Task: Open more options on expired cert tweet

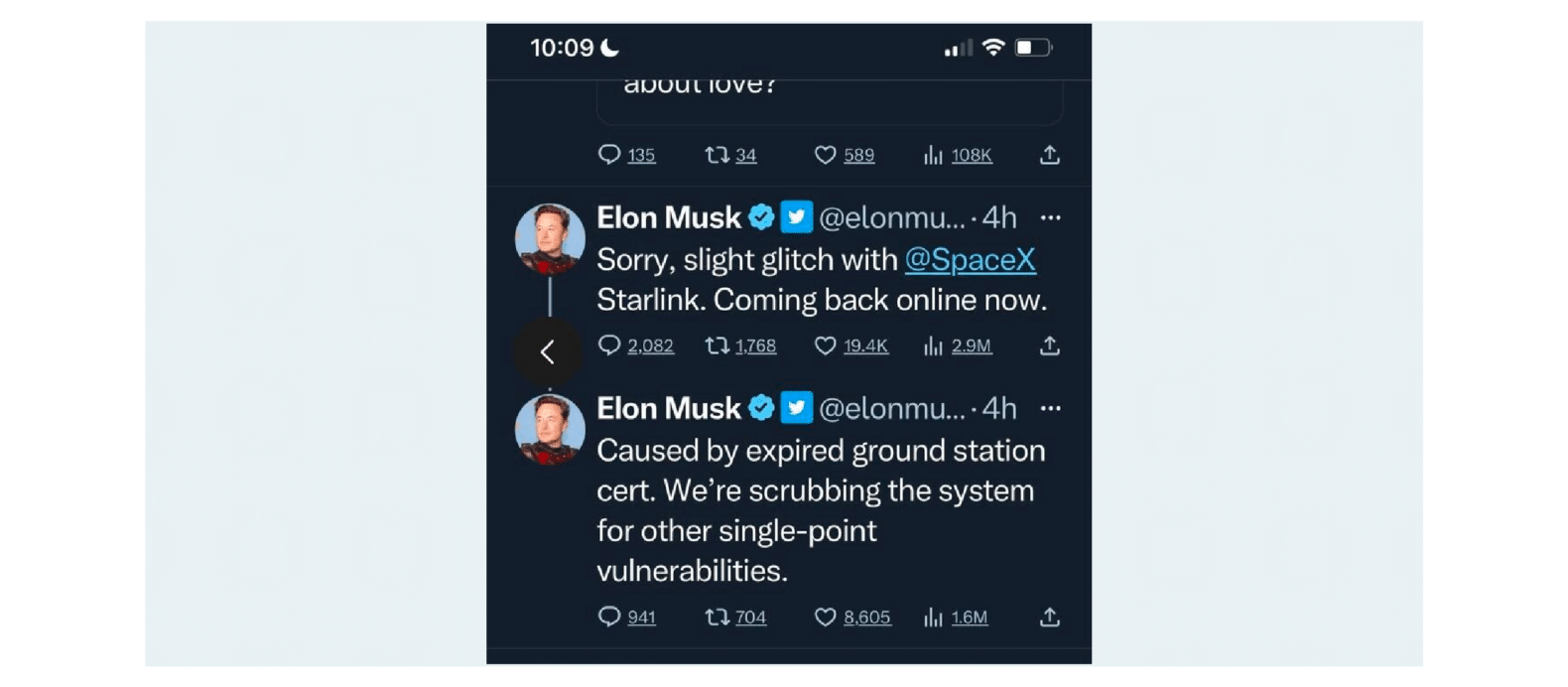Action: click(x=1050, y=408)
